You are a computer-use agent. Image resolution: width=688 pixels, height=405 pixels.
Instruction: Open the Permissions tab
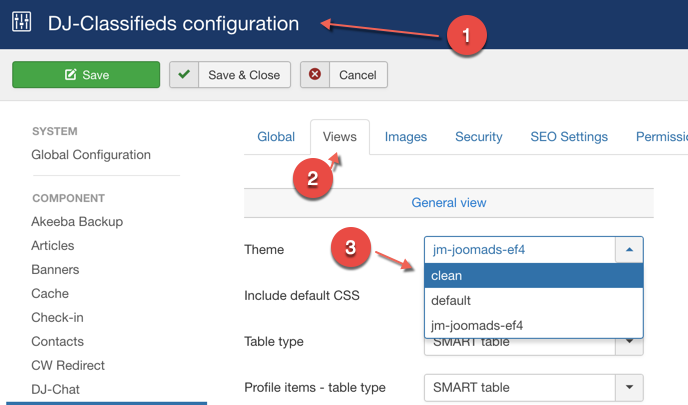[662, 136]
